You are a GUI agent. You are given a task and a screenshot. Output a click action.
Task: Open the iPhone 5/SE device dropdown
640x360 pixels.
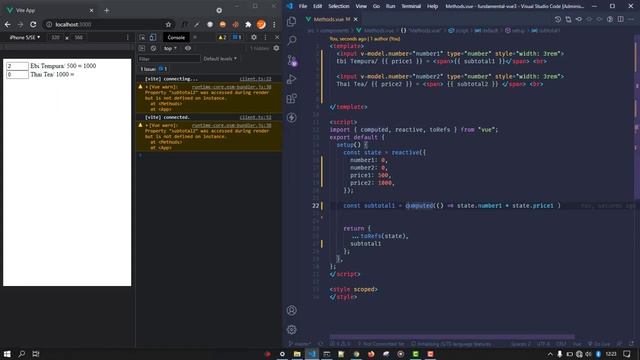tap(24, 37)
